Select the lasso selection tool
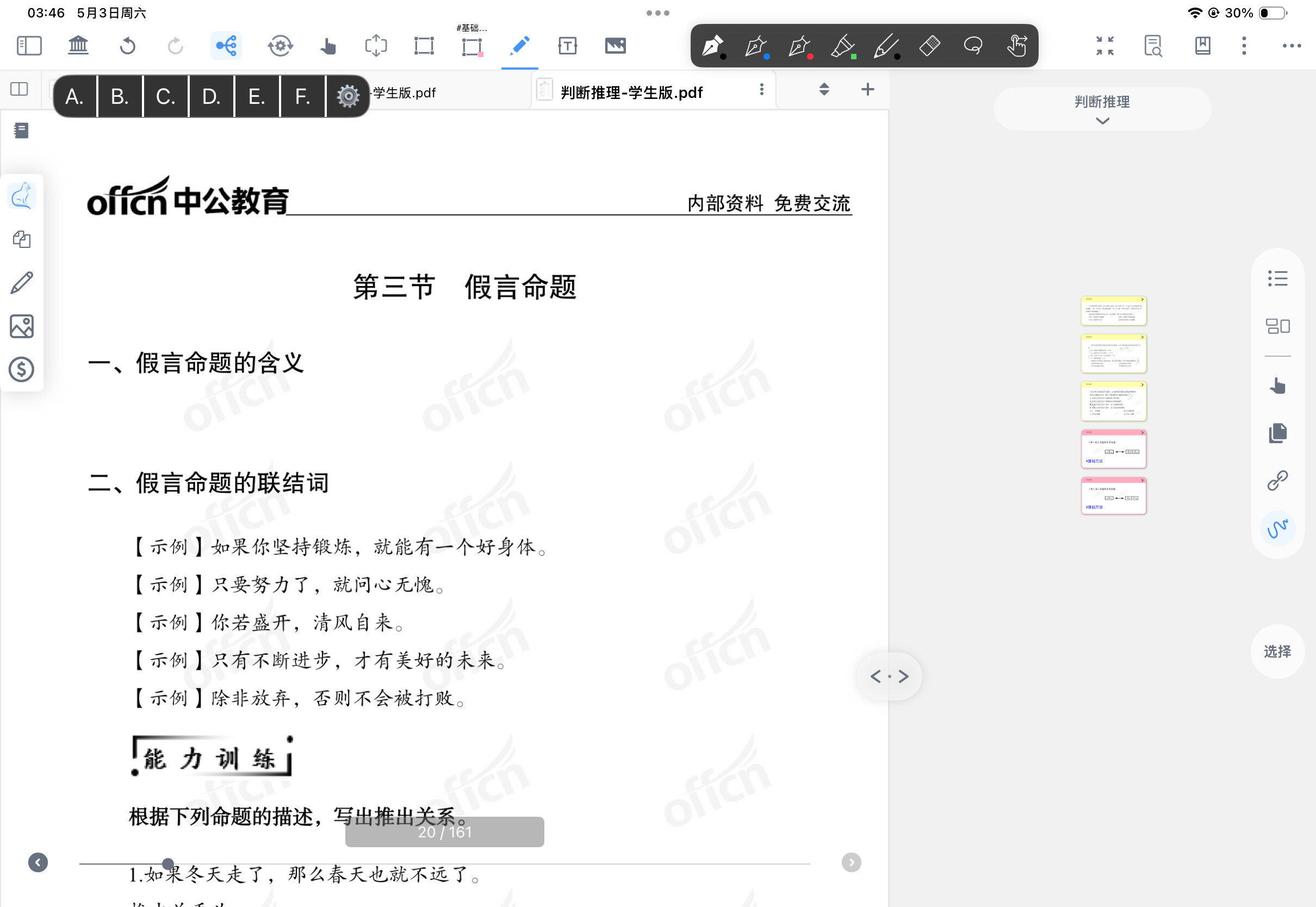 (x=973, y=46)
